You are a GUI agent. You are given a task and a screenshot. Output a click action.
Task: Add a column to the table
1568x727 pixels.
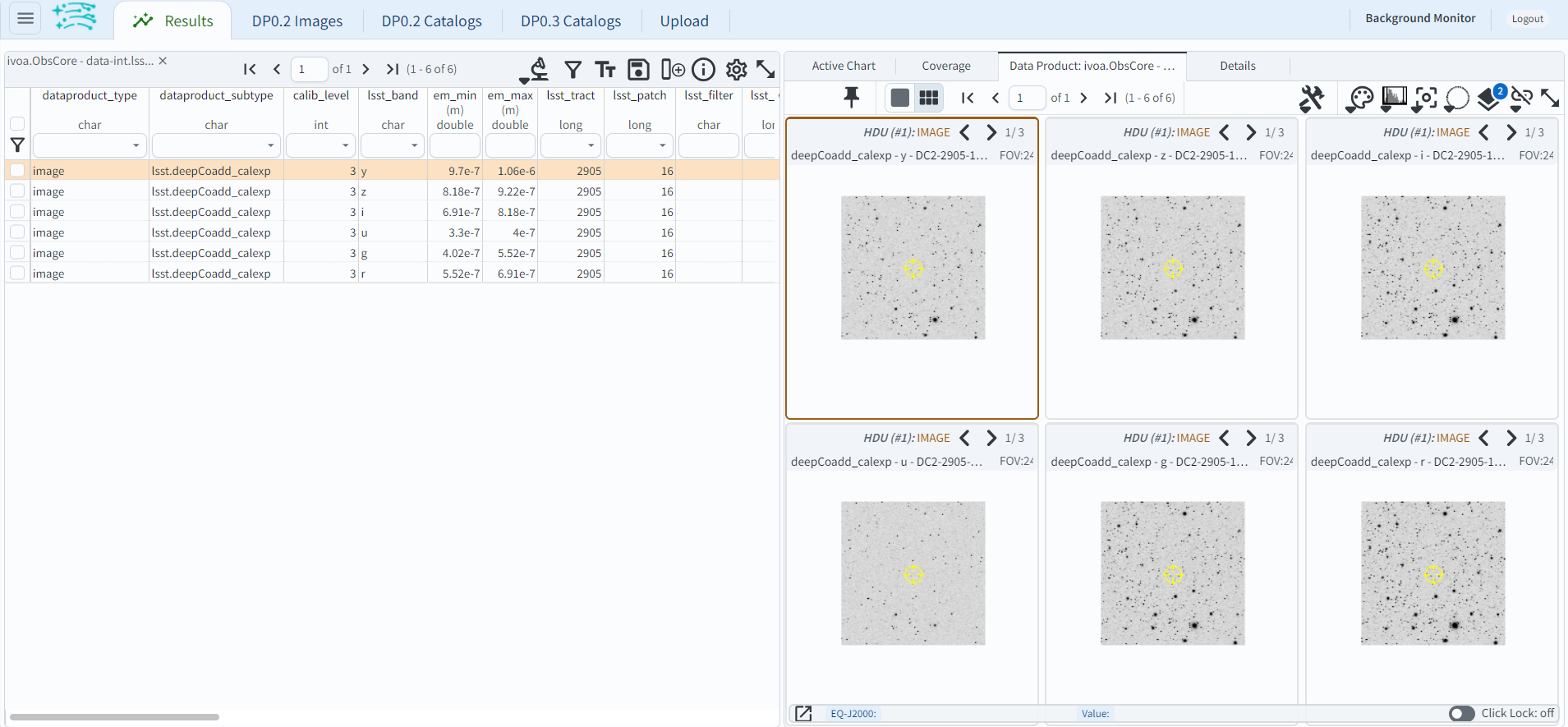click(673, 70)
